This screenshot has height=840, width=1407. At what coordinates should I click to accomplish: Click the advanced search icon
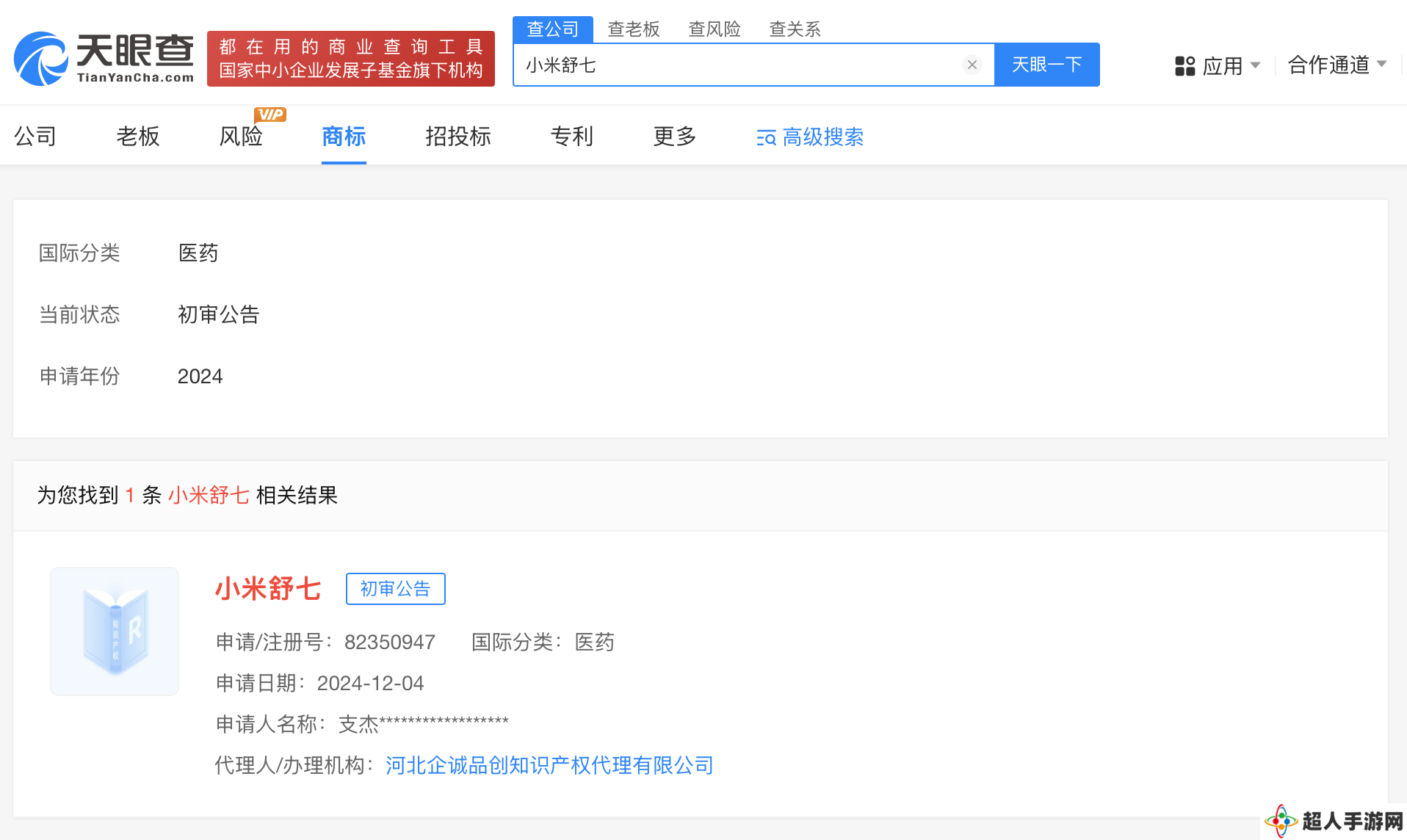point(766,137)
